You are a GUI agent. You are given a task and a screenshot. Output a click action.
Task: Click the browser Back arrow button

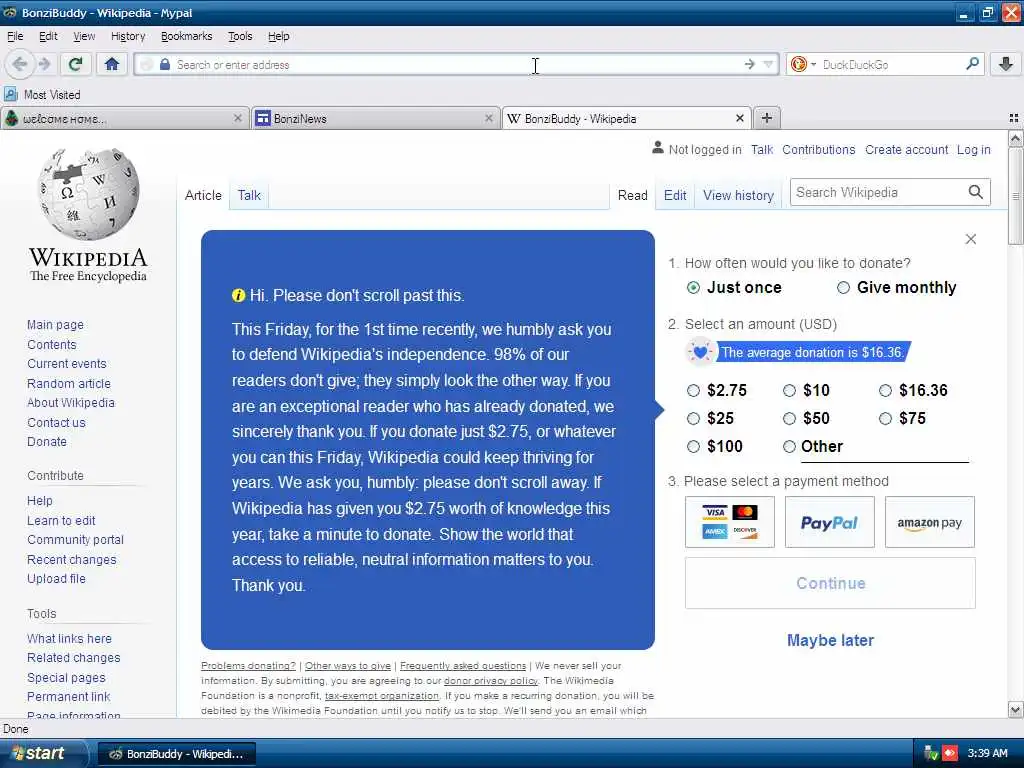pos(20,64)
